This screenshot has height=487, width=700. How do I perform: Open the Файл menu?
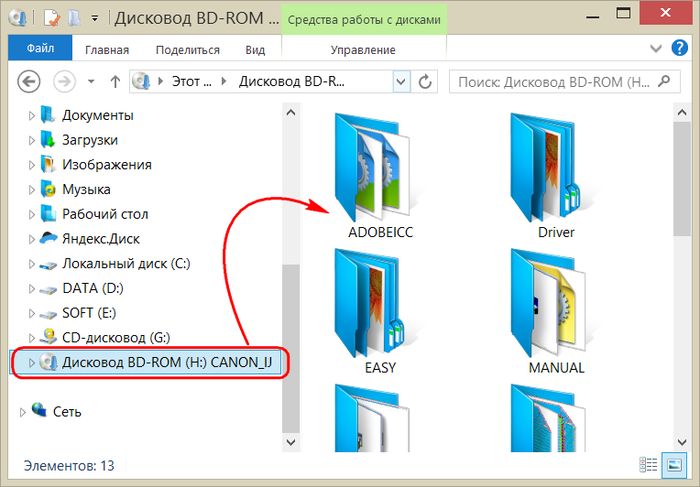pyautogui.click(x=40, y=48)
